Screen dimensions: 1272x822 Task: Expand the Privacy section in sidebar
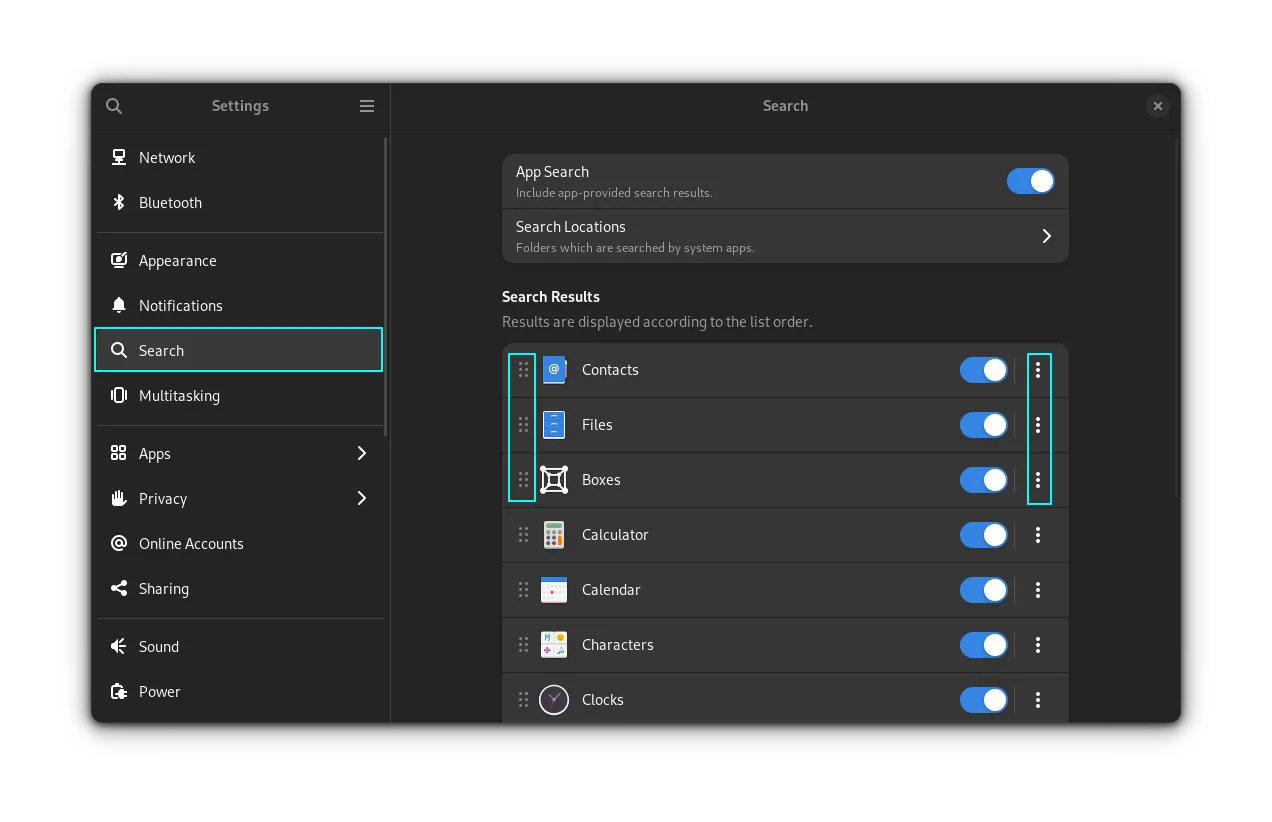coord(239,499)
